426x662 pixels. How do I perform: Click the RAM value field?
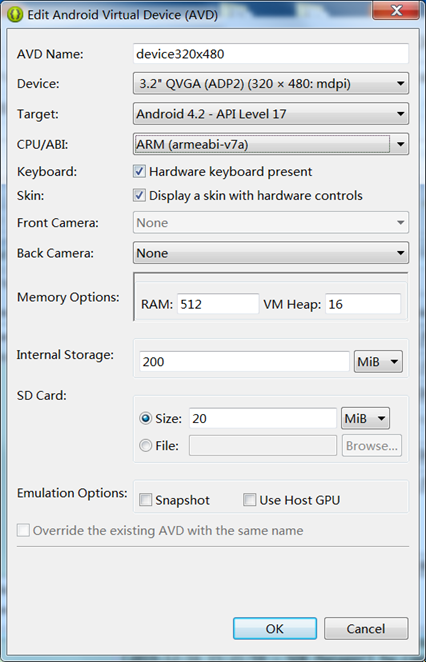(x=218, y=304)
